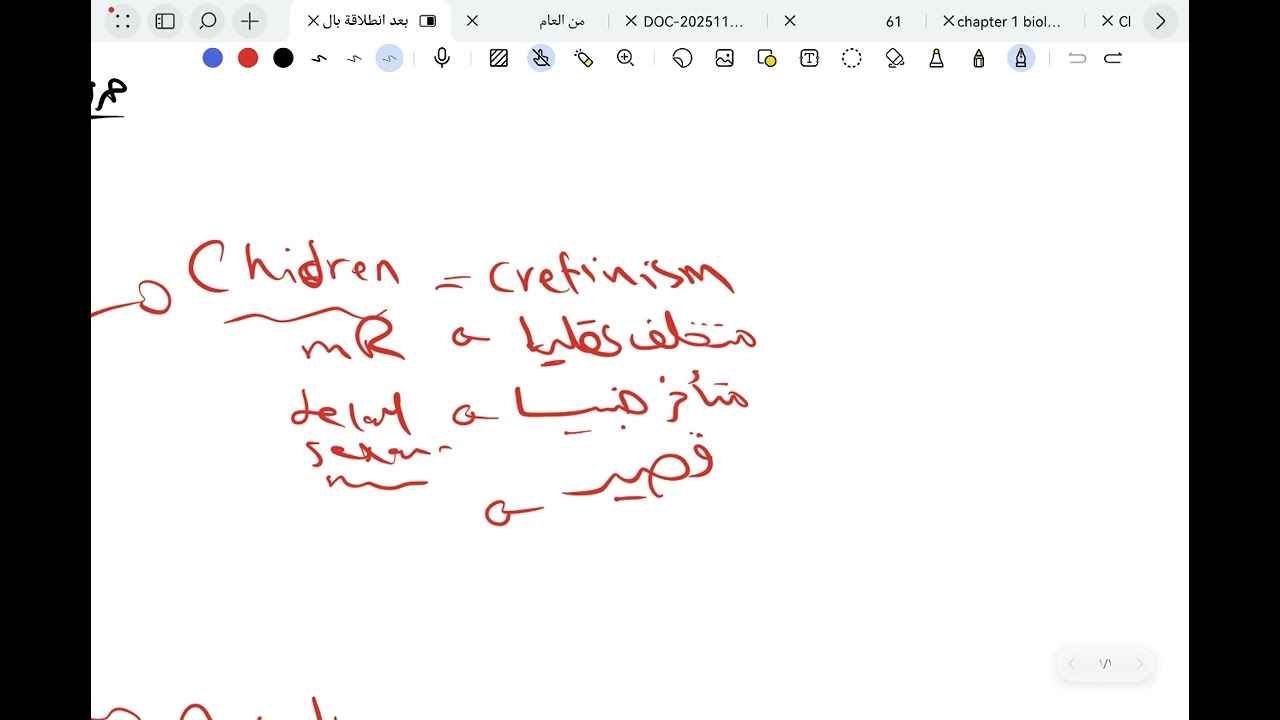
Task: Select the blue pen color
Action: point(213,58)
